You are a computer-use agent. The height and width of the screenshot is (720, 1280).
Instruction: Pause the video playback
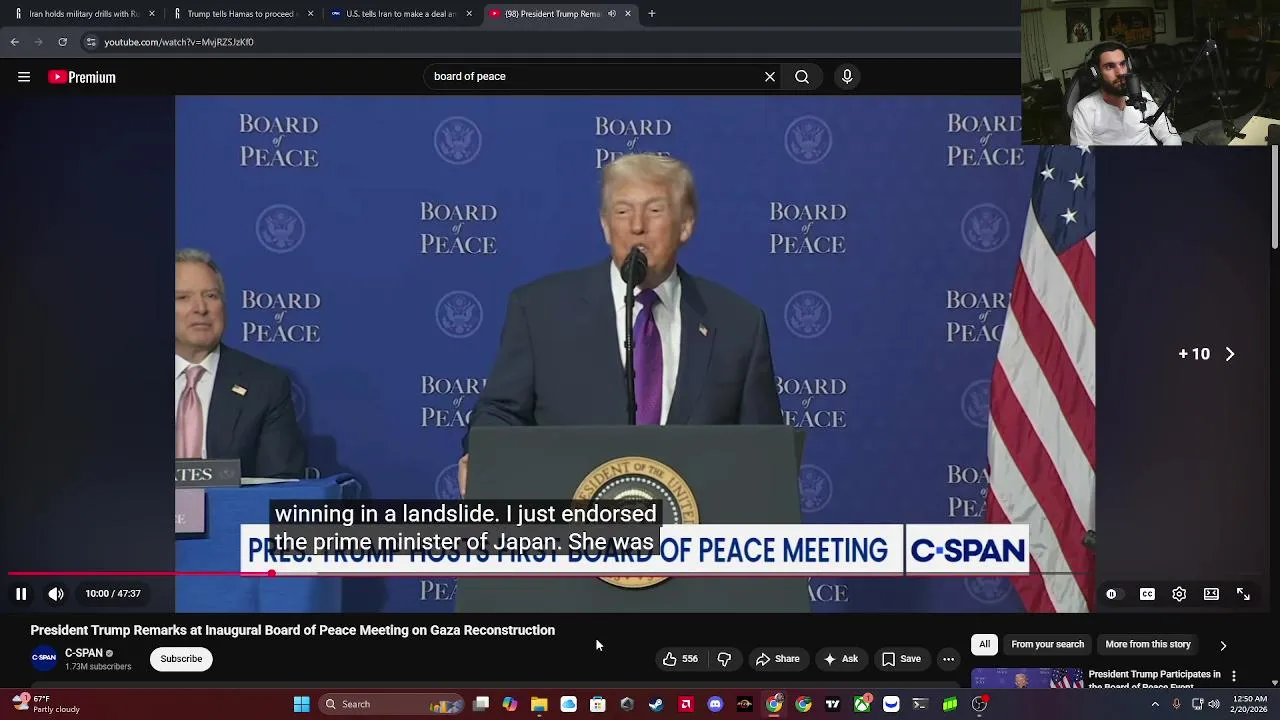click(20, 594)
